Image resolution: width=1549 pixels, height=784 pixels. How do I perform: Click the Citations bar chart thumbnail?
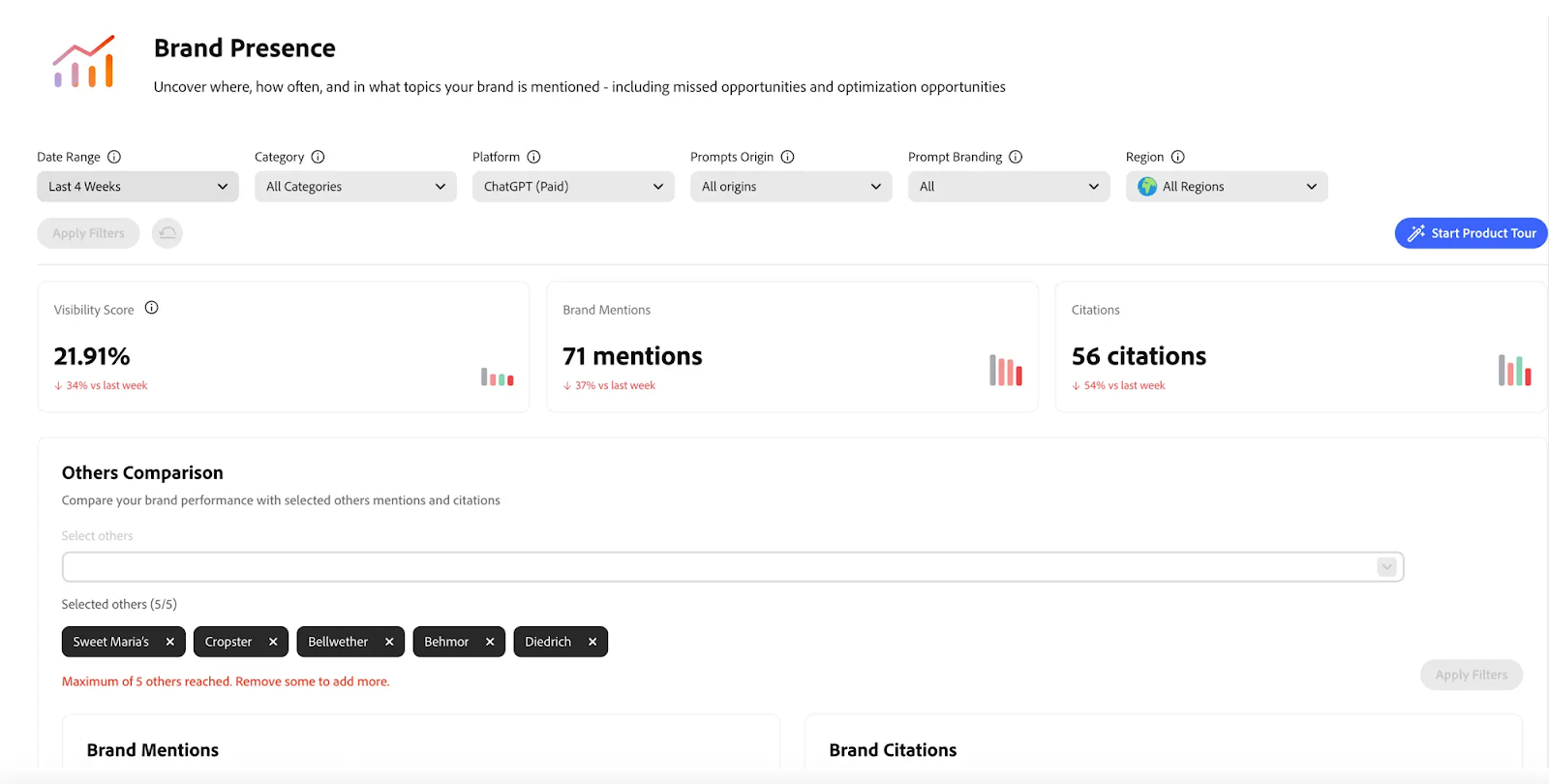(1514, 371)
